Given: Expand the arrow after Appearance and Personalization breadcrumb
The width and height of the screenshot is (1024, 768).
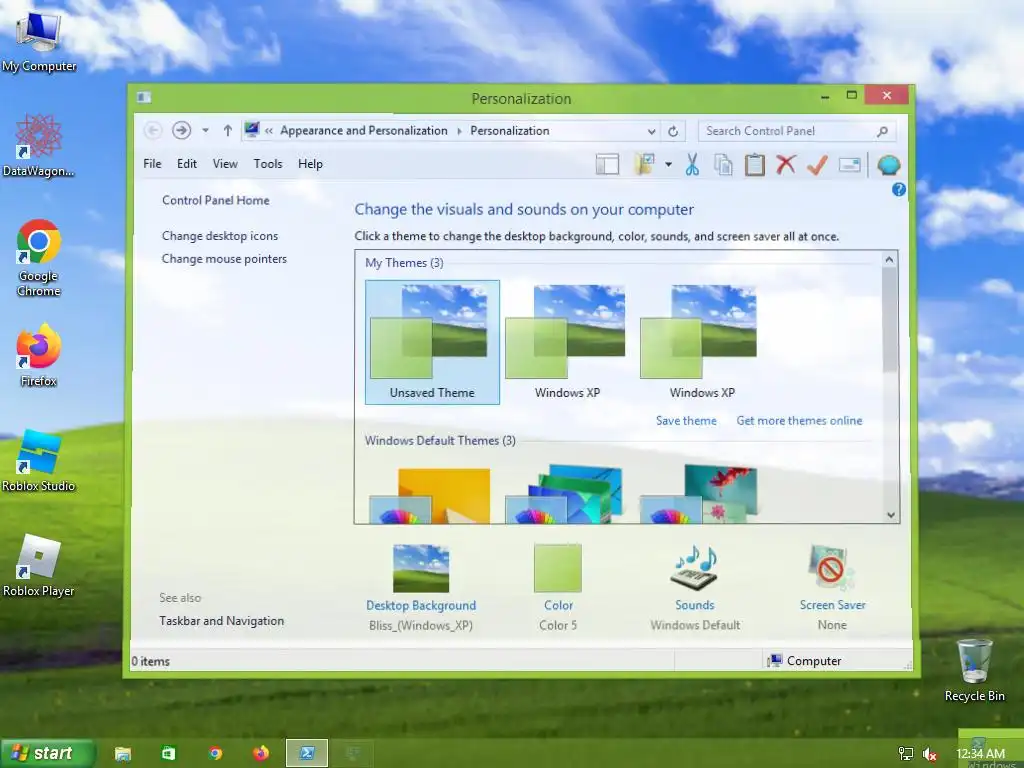Looking at the screenshot, I should (x=459, y=131).
